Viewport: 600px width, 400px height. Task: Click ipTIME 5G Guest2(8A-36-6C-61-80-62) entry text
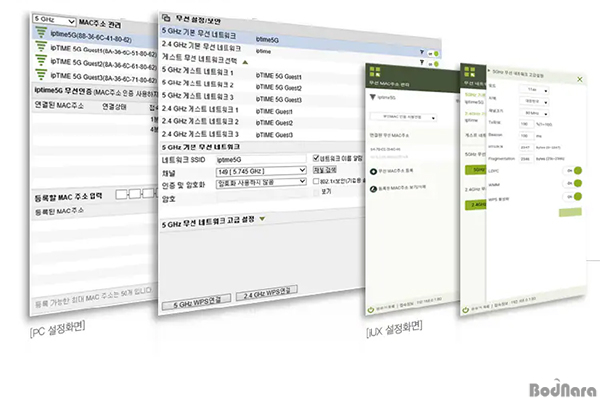point(104,64)
